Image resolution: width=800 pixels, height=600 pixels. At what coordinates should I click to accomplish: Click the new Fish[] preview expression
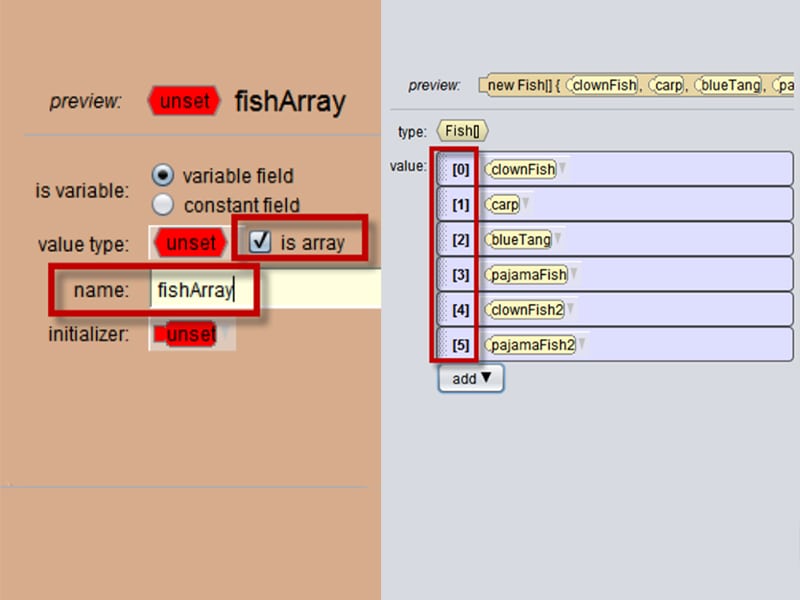(x=636, y=85)
